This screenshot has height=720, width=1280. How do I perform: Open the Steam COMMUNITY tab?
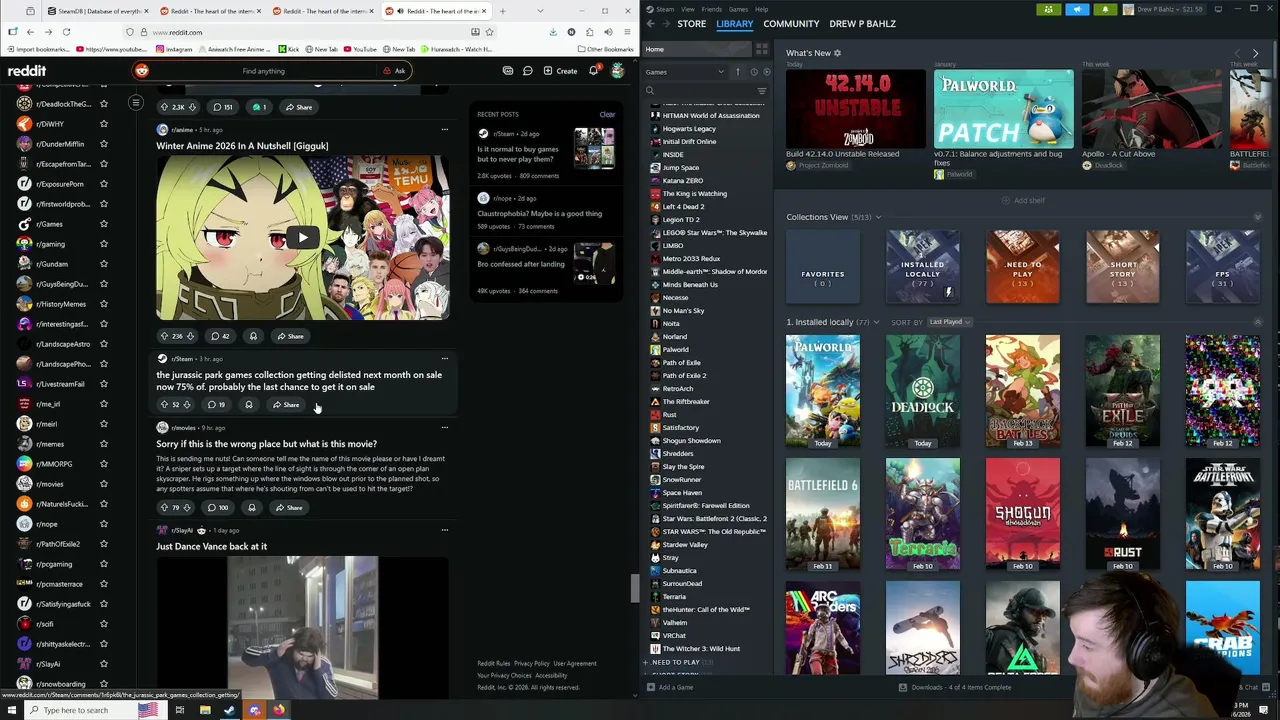coord(791,24)
